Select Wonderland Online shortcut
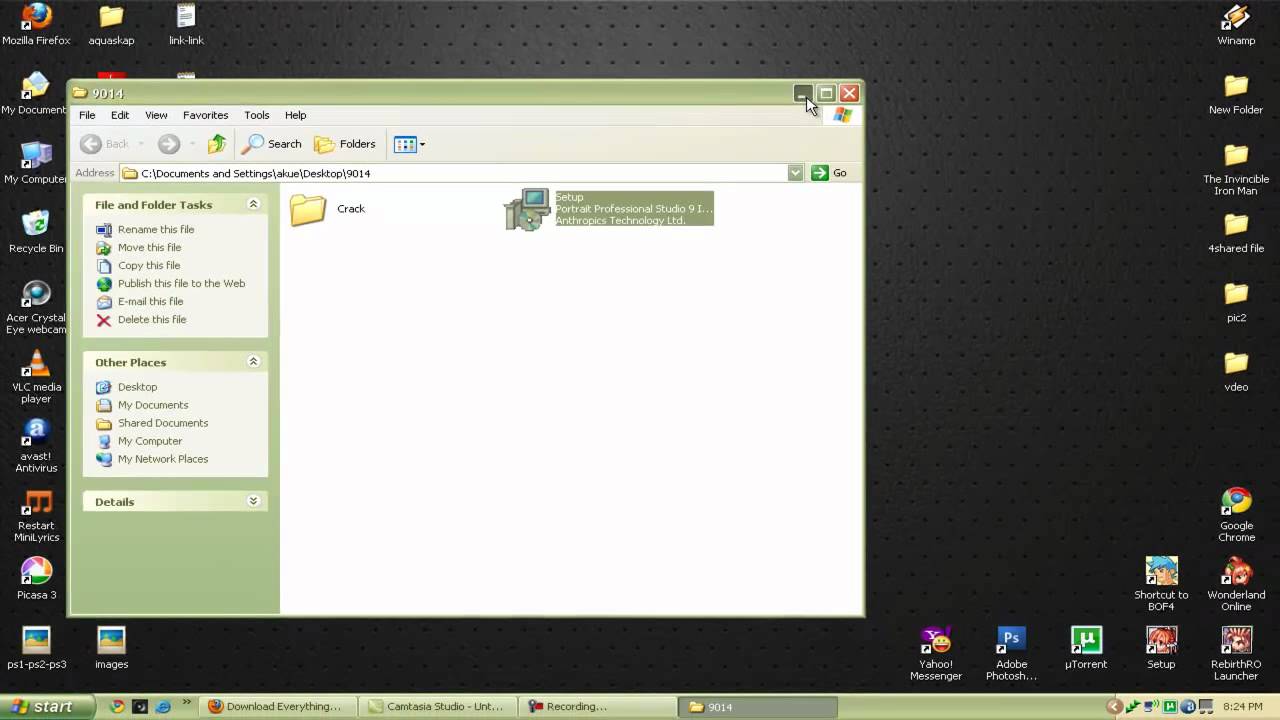This screenshot has height=720, width=1280. [x=1236, y=584]
